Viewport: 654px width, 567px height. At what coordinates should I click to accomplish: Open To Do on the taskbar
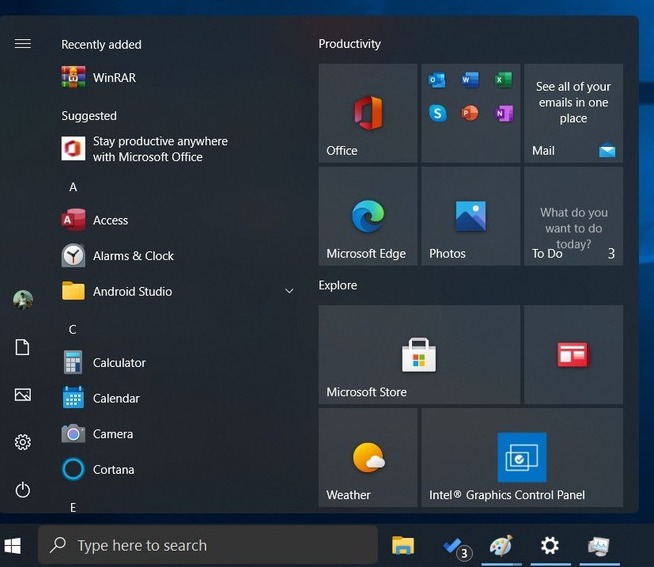coord(456,547)
